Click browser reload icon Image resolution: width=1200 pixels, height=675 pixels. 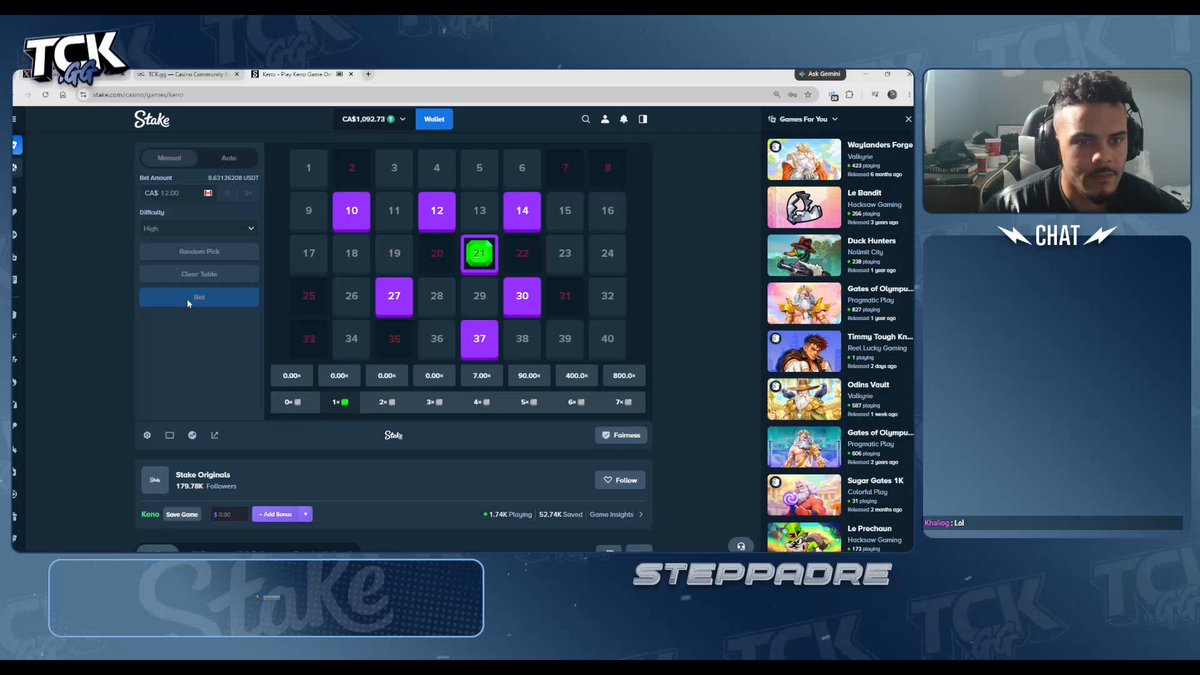[x=45, y=94]
